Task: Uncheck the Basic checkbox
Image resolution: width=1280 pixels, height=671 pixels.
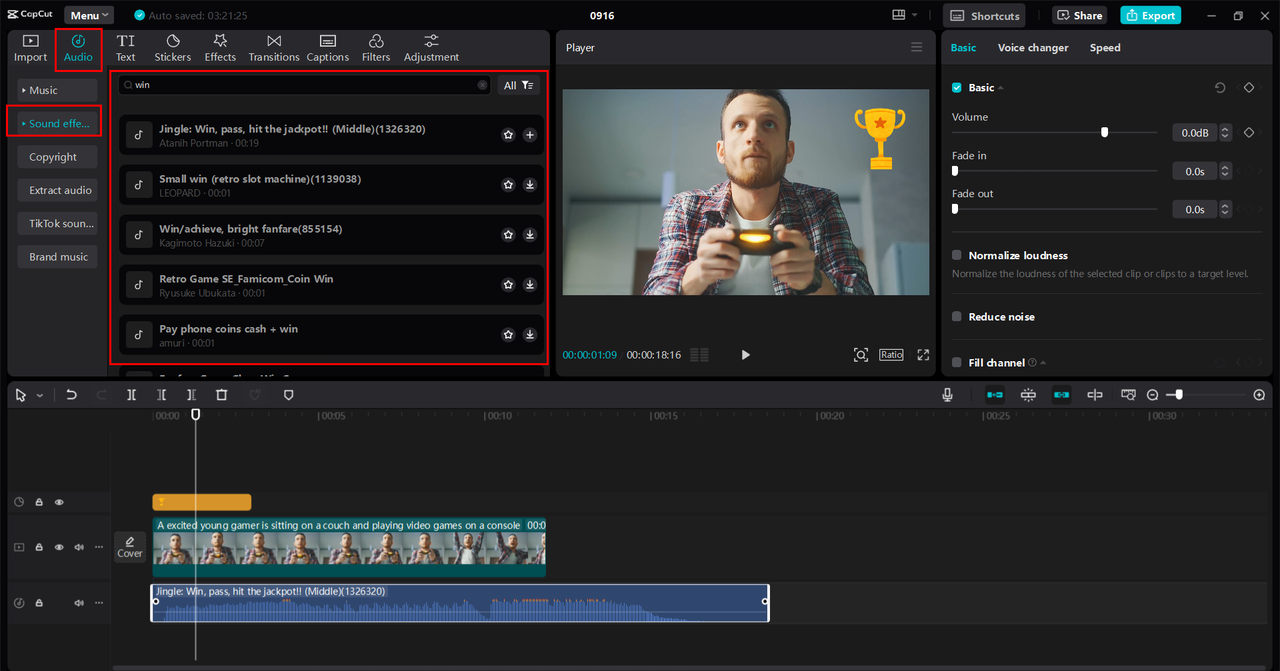Action: click(x=957, y=88)
